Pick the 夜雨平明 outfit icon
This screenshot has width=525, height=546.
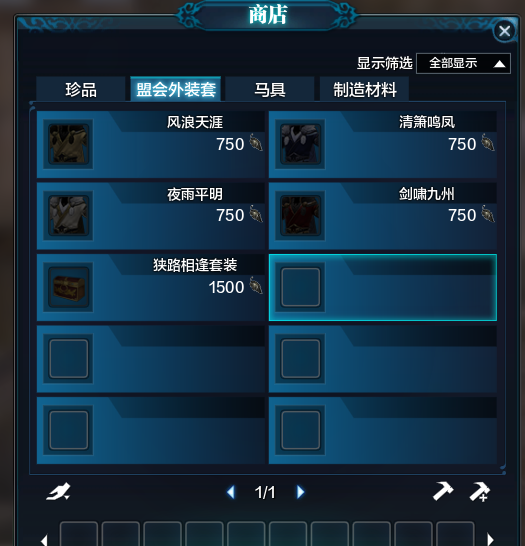click(68, 215)
